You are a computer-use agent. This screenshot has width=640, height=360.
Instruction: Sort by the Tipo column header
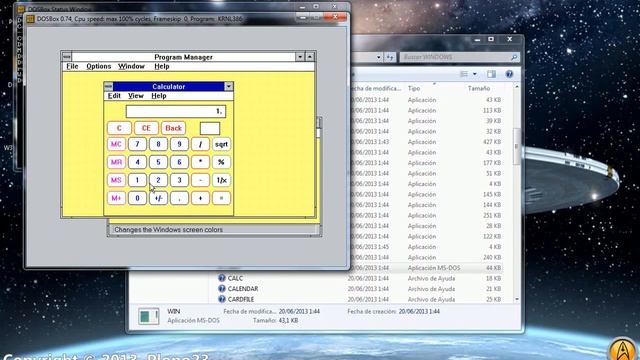click(x=414, y=88)
